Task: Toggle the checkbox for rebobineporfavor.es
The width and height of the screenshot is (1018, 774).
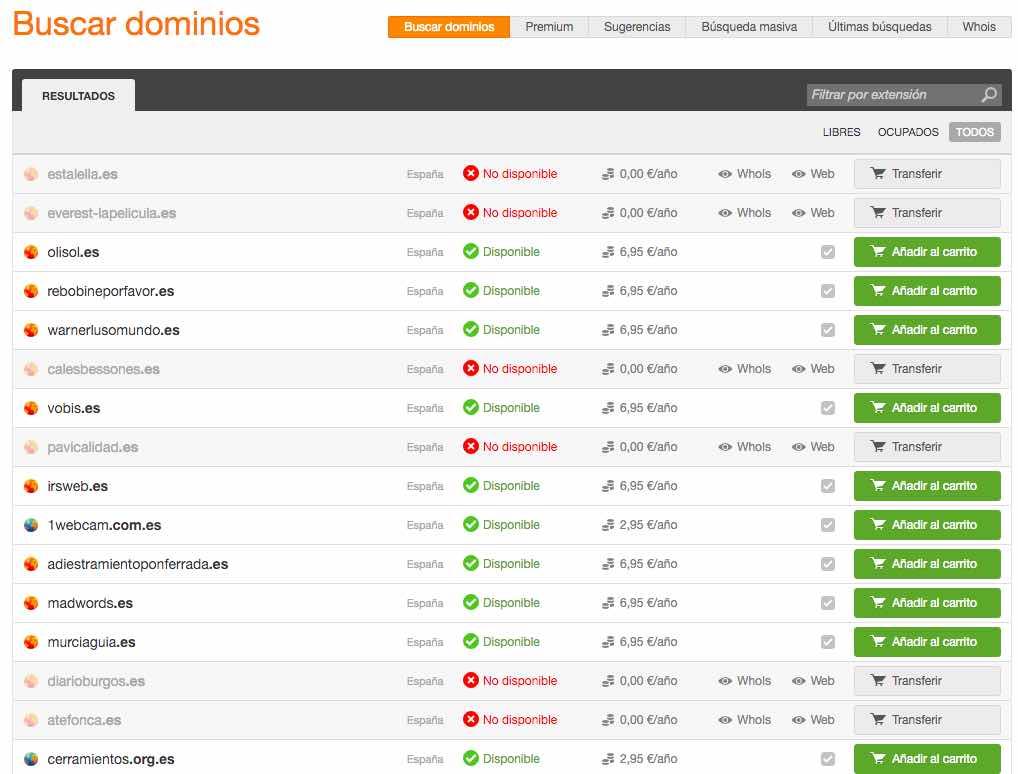Action: tap(827, 291)
